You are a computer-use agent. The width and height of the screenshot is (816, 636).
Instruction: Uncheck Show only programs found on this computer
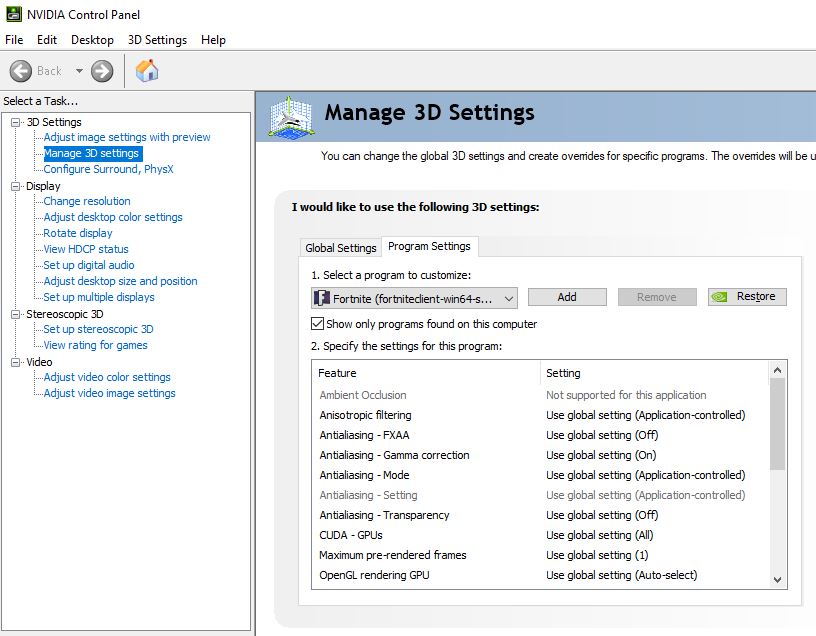coord(317,322)
